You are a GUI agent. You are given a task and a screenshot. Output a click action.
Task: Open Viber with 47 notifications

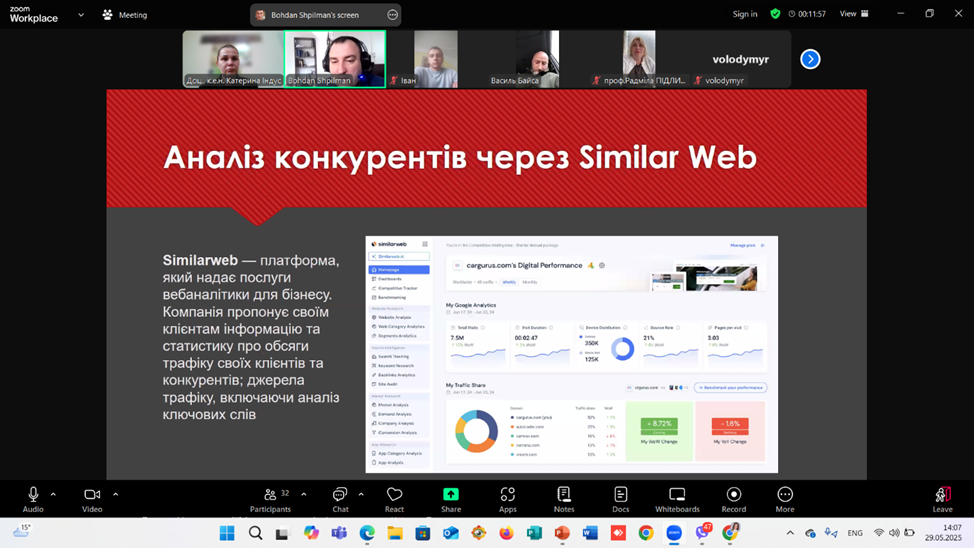(x=703, y=532)
